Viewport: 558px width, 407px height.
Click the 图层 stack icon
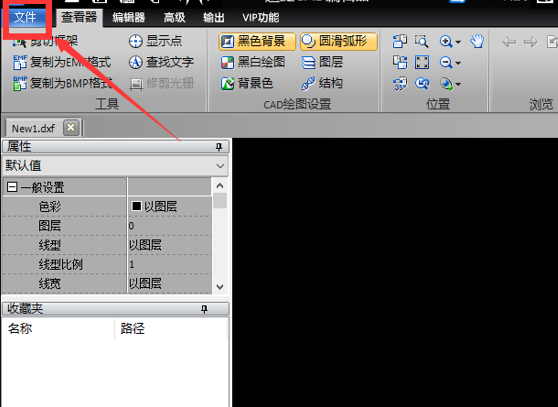pyautogui.click(x=309, y=63)
